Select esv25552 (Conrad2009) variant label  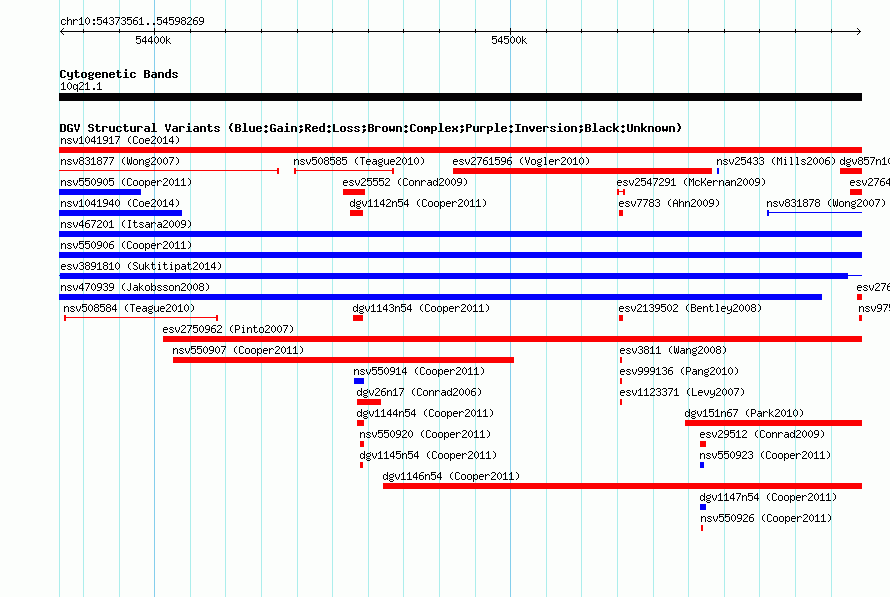405,182
